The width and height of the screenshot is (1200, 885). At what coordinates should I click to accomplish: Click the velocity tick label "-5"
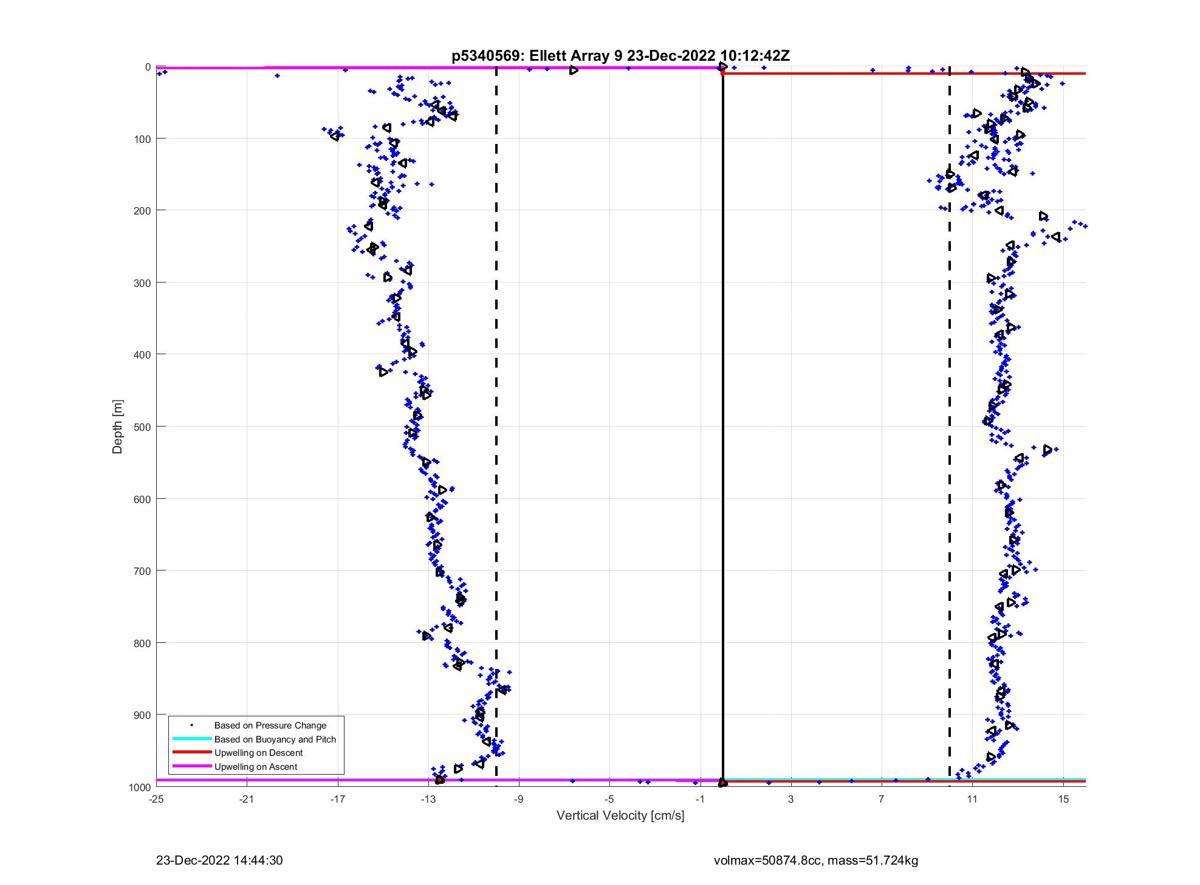609,799
